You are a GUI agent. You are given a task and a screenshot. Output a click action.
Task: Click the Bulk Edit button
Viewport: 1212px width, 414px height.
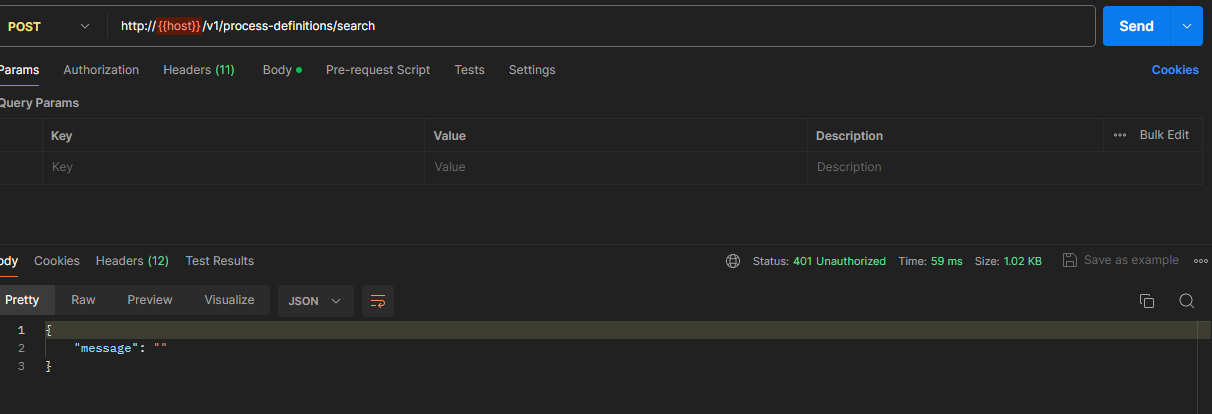tap(1164, 135)
